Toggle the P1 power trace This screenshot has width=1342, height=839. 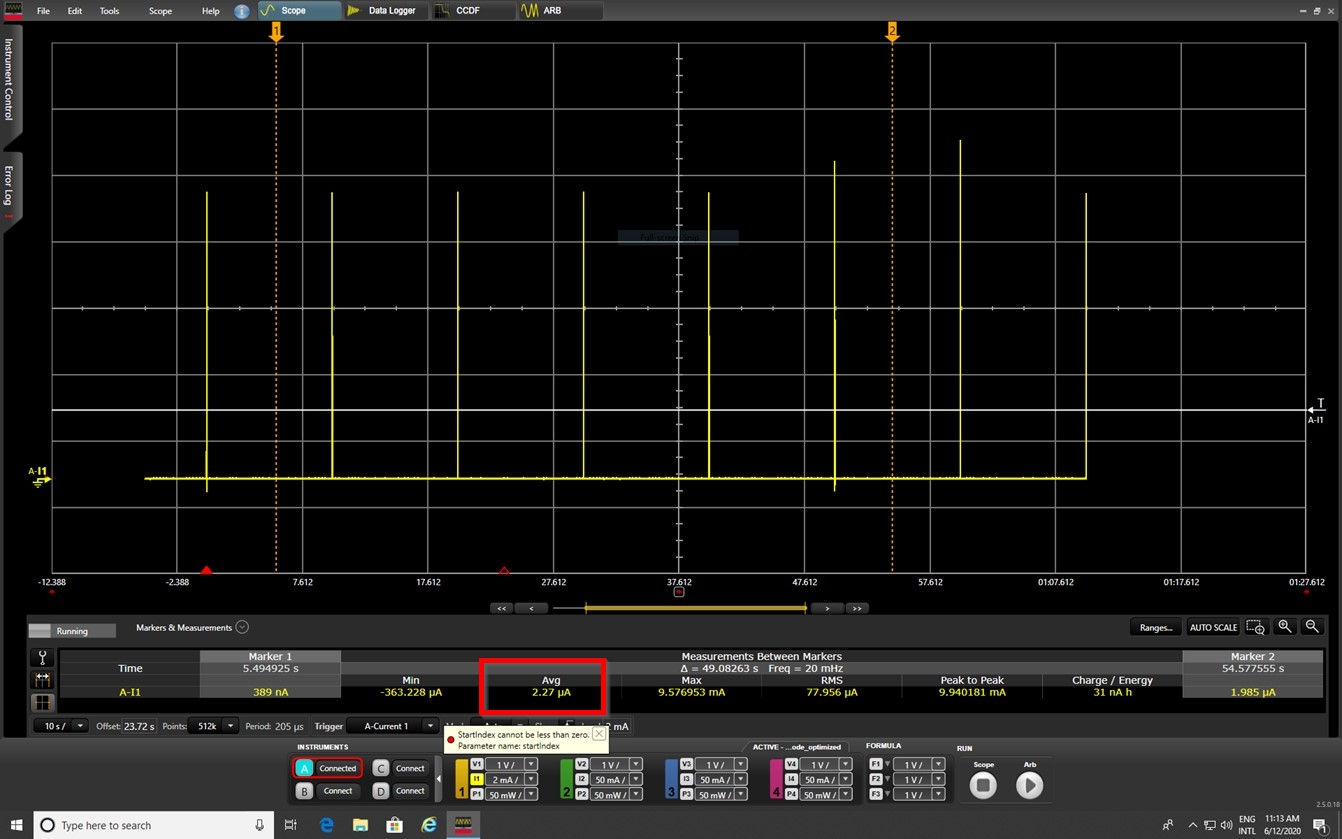click(x=477, y=794)
